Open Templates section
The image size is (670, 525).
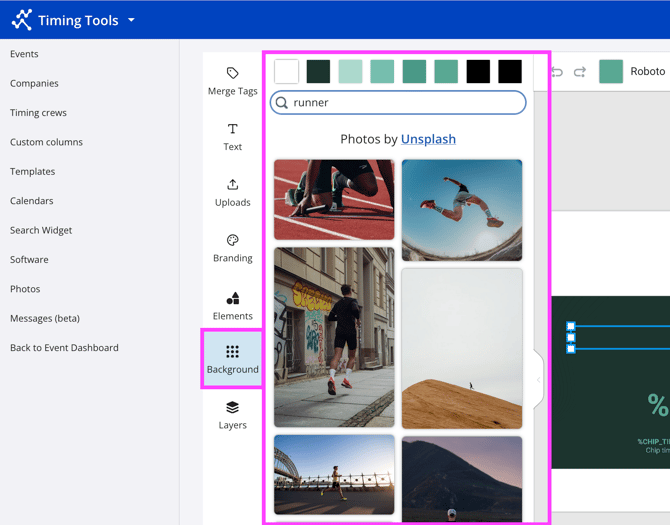pos(32,171)
